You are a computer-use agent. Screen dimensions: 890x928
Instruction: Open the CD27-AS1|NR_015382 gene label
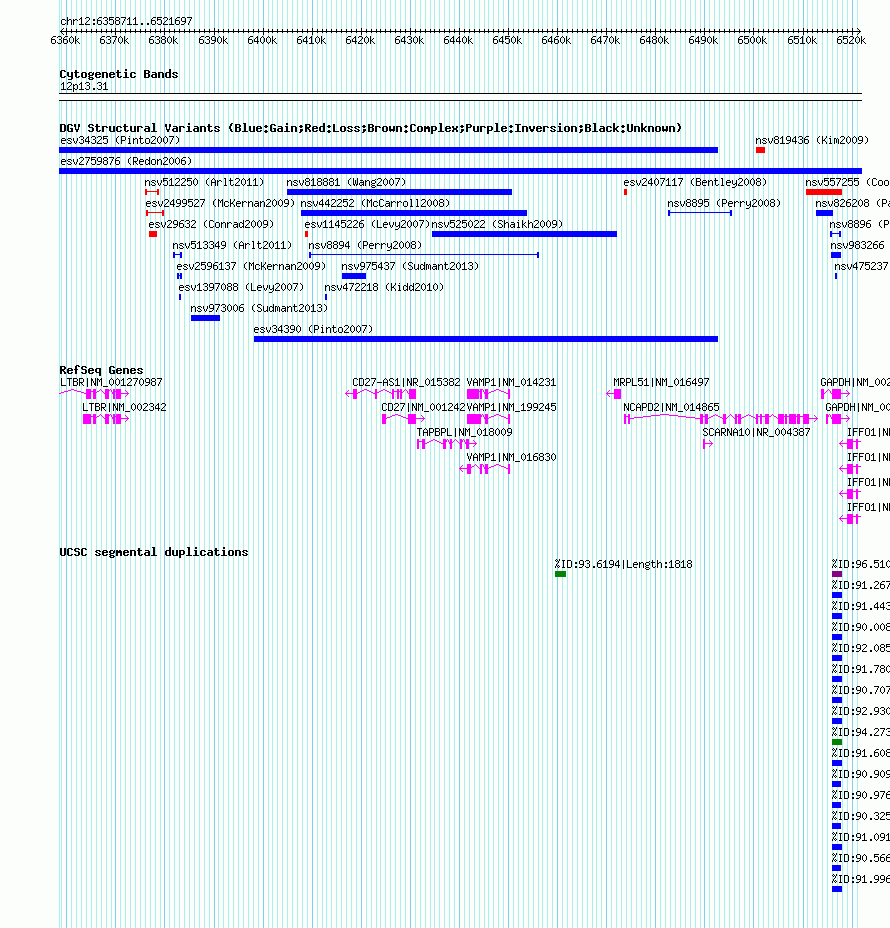point(406,382)
